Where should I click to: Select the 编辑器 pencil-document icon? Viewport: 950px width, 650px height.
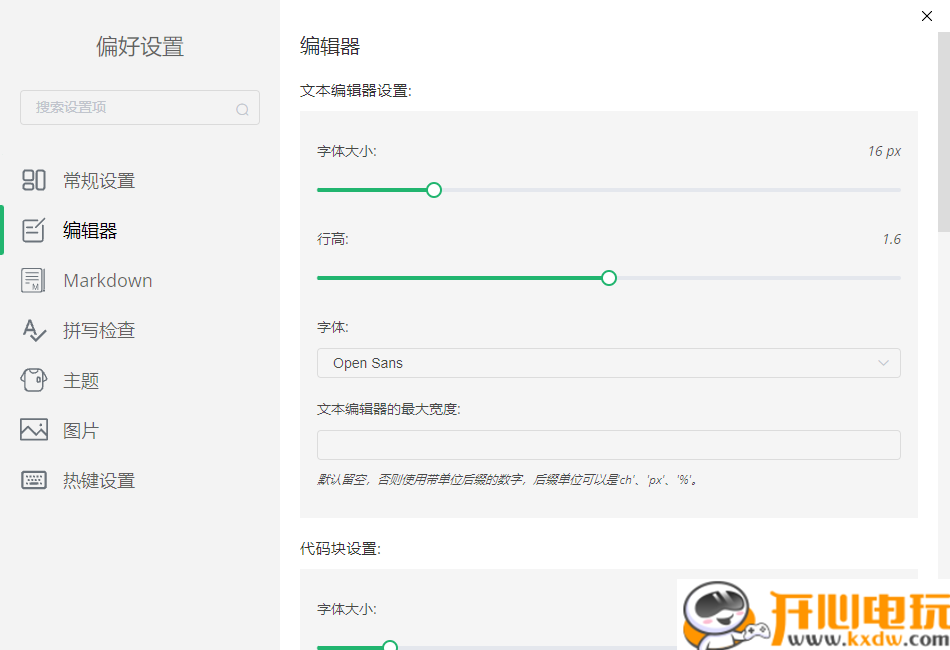pos(34,230)
